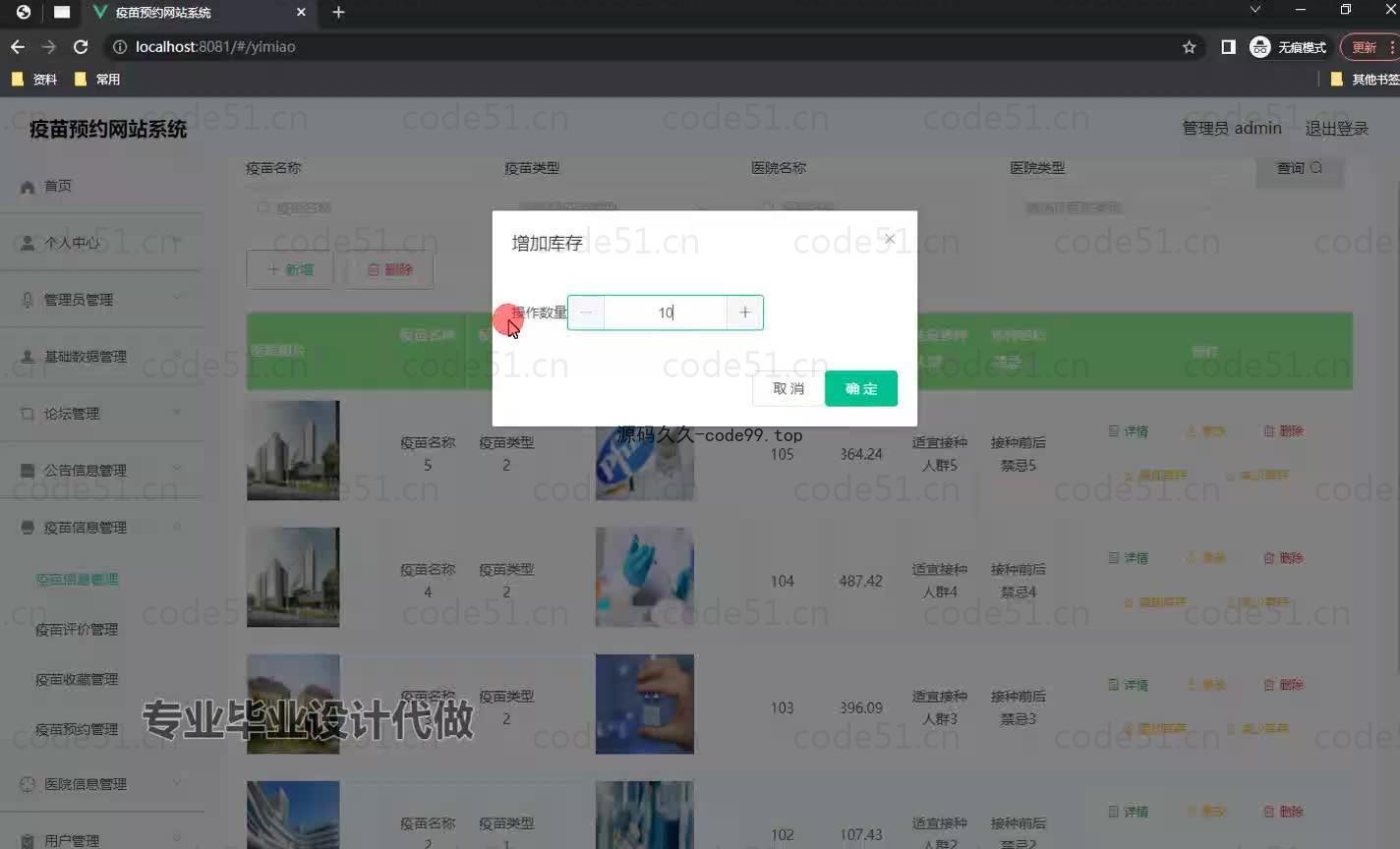Open the 医院类型 filter dropdown
Image resolution: width=1400 pixels, height=849 pixels.
click(1119, 208)
